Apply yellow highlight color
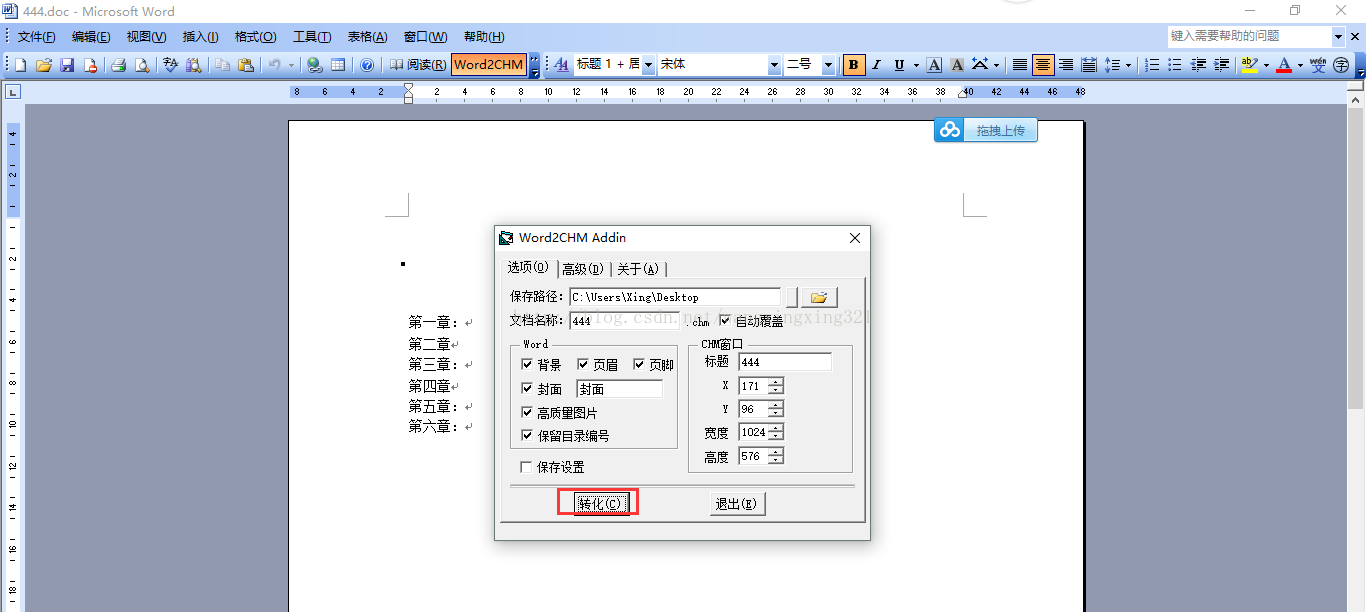1366x612 pixels. [x=1249, y=65]
